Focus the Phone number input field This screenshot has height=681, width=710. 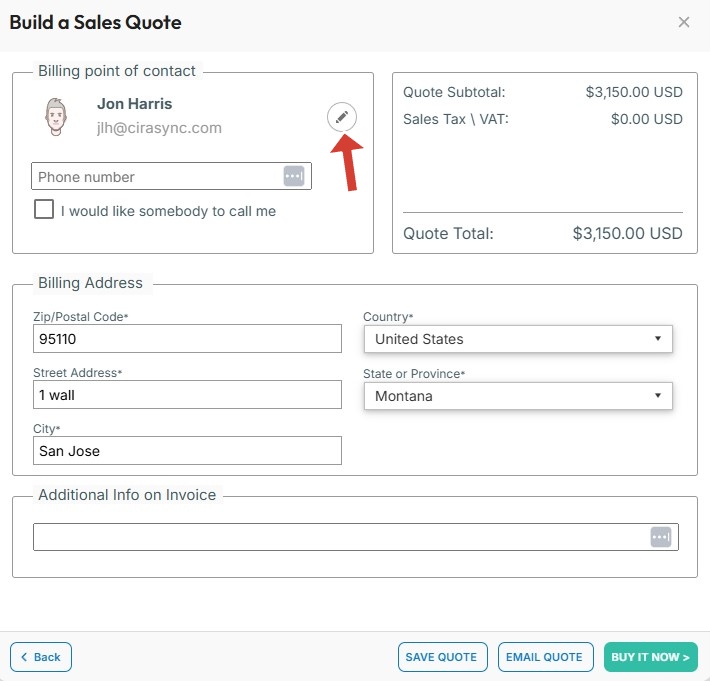(155, 177)
